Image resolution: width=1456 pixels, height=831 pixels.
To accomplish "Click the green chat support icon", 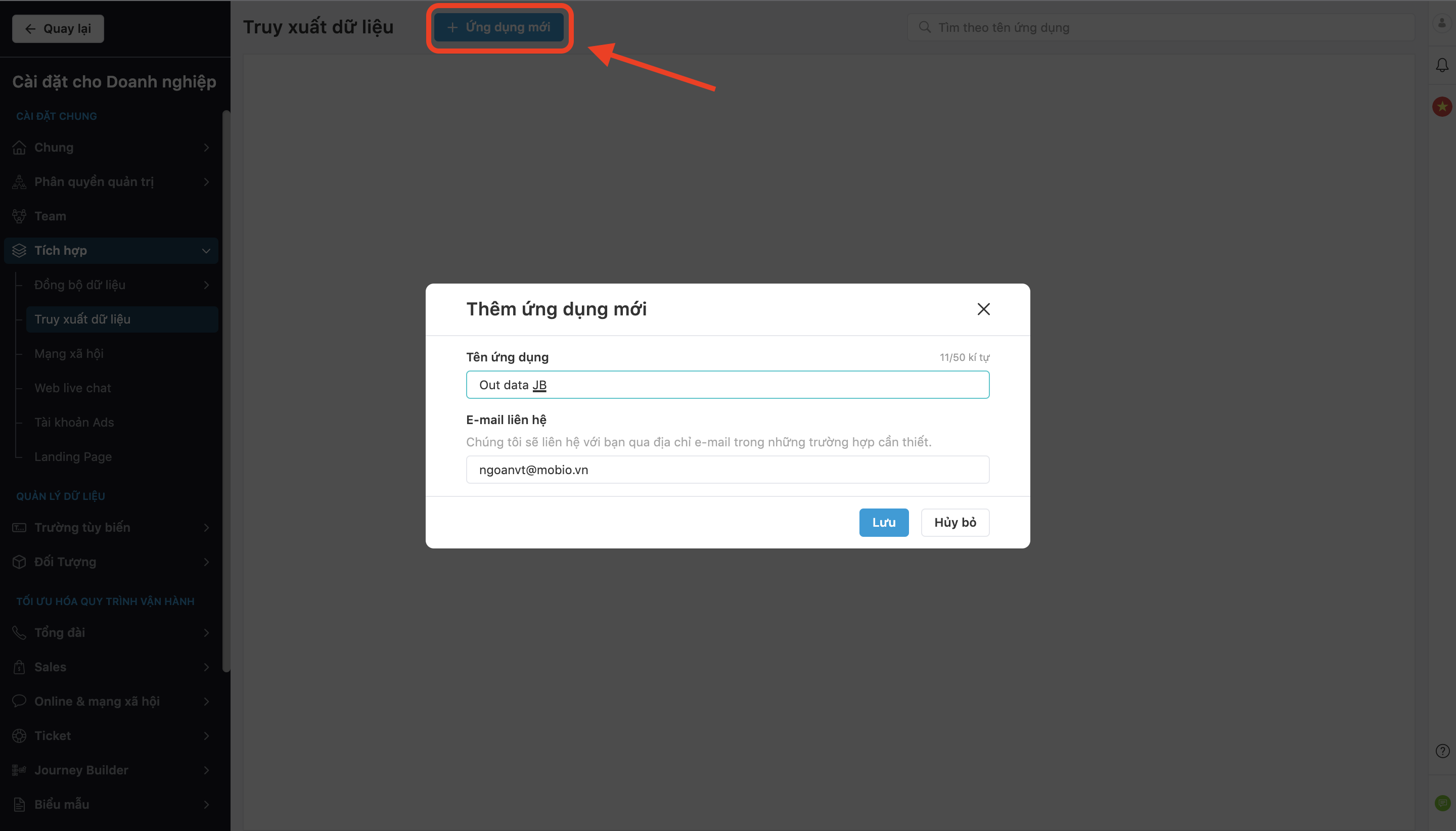I will click(x=1442, y=803).
